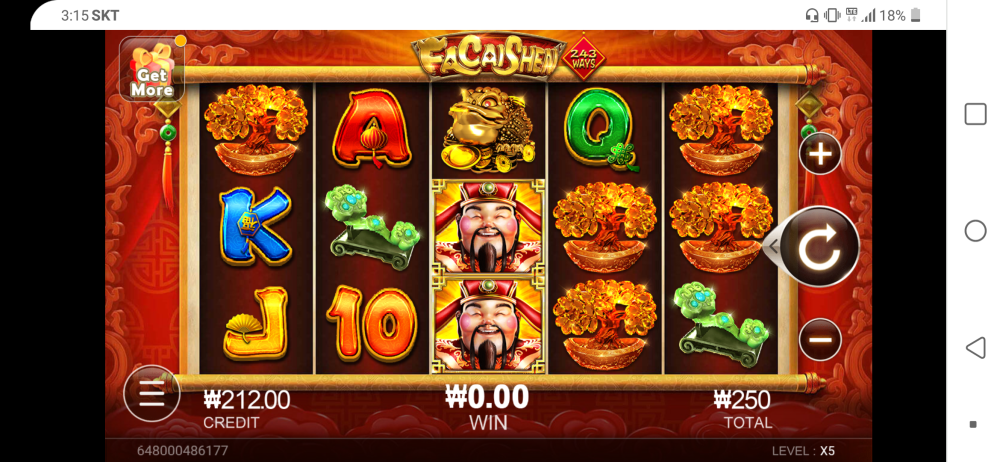This screenshot has width=1000, height=462.
Task: Tap the ₩250 total bet display
Action: tap(742, 400)
